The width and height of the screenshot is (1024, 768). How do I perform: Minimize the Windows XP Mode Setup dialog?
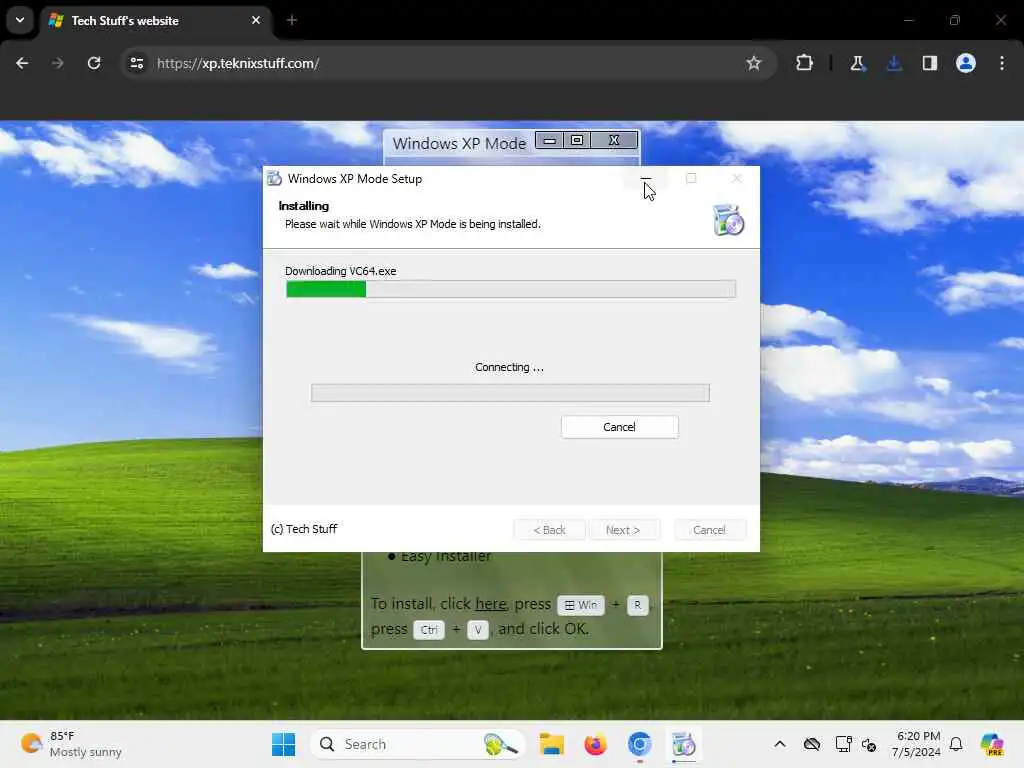(x=645, y=178)
